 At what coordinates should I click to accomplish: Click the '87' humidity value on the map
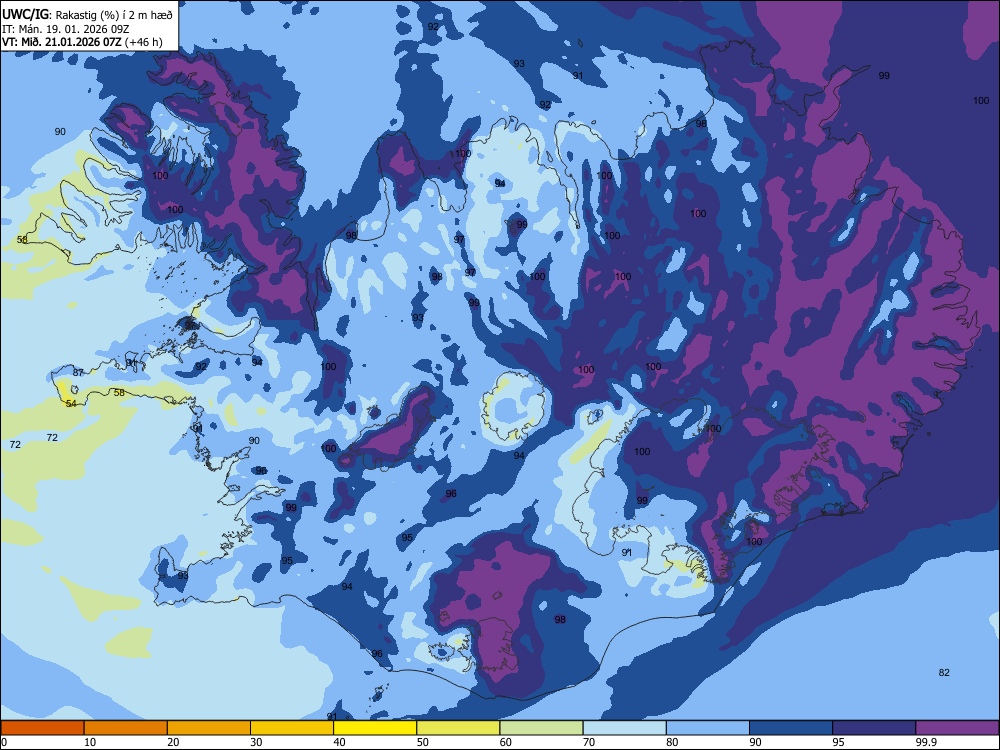tap(78, 372)
